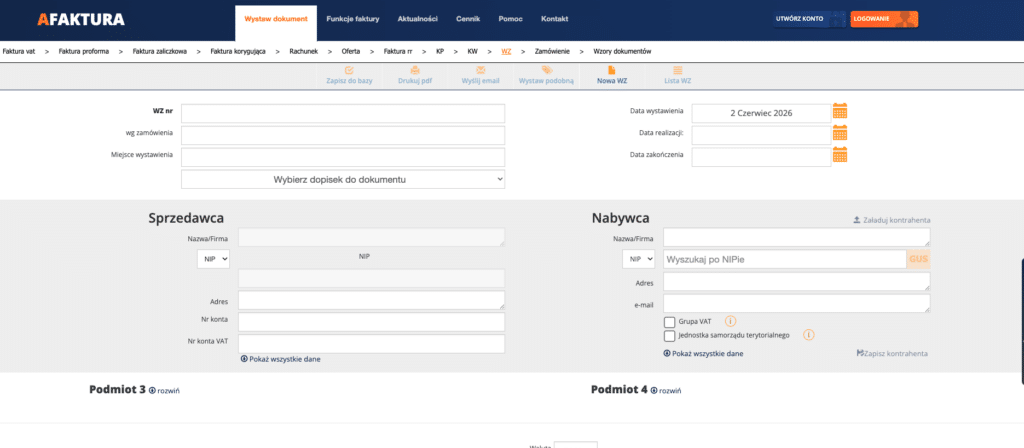Open calendar for Data realizacji
1024x448 pixels.
point(840,133)
